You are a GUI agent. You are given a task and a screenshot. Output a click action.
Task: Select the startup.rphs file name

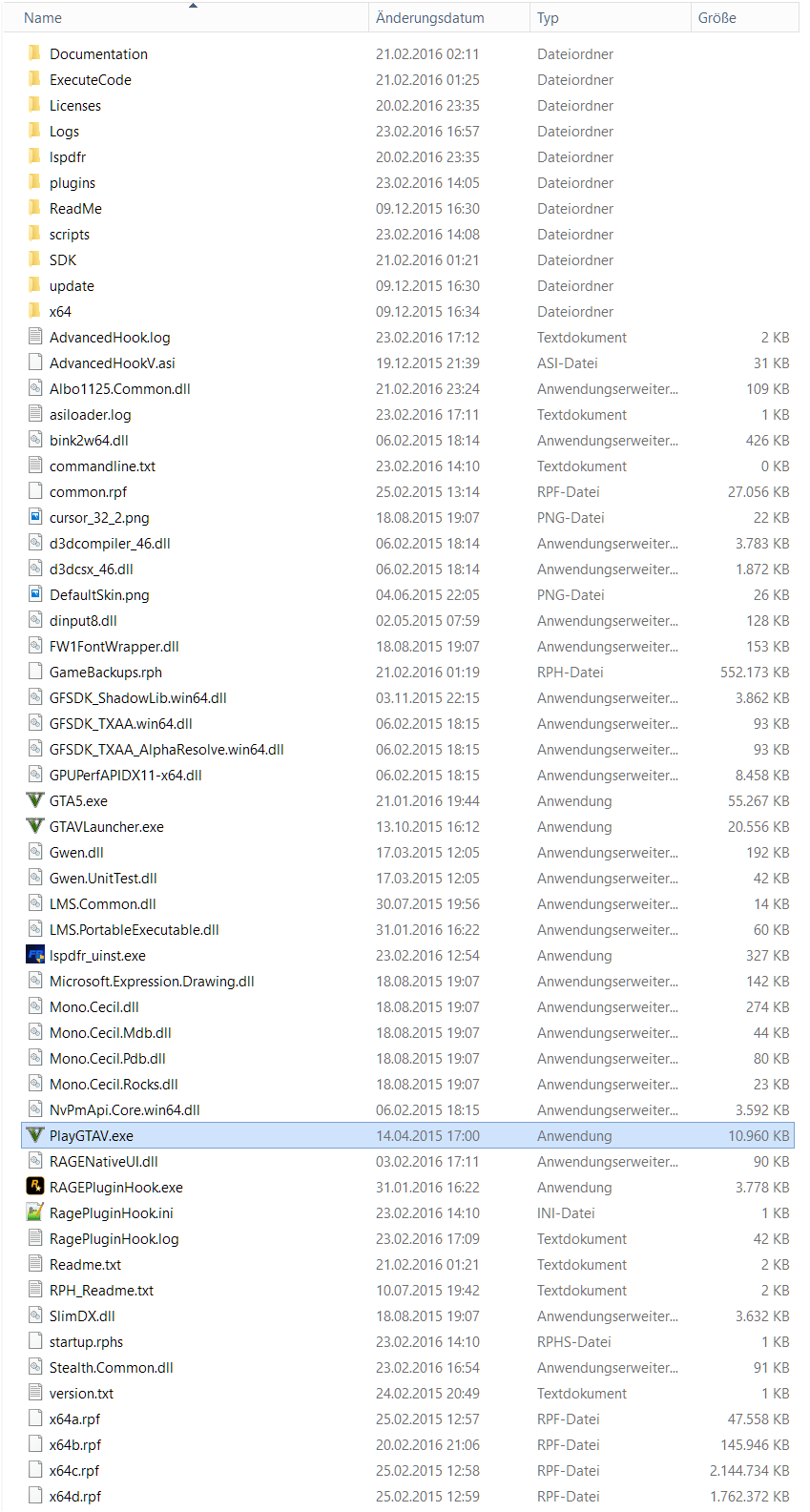(87, 1342)
